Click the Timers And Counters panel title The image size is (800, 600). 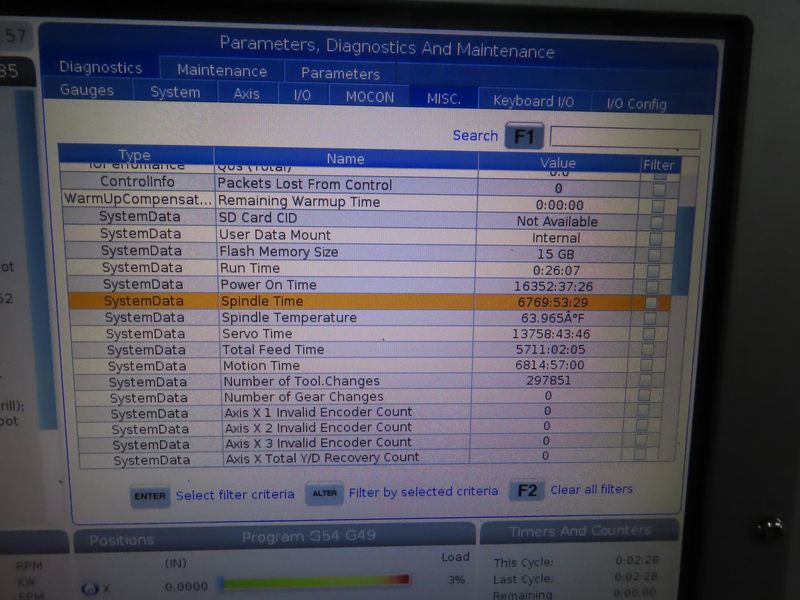coord(580,531)
